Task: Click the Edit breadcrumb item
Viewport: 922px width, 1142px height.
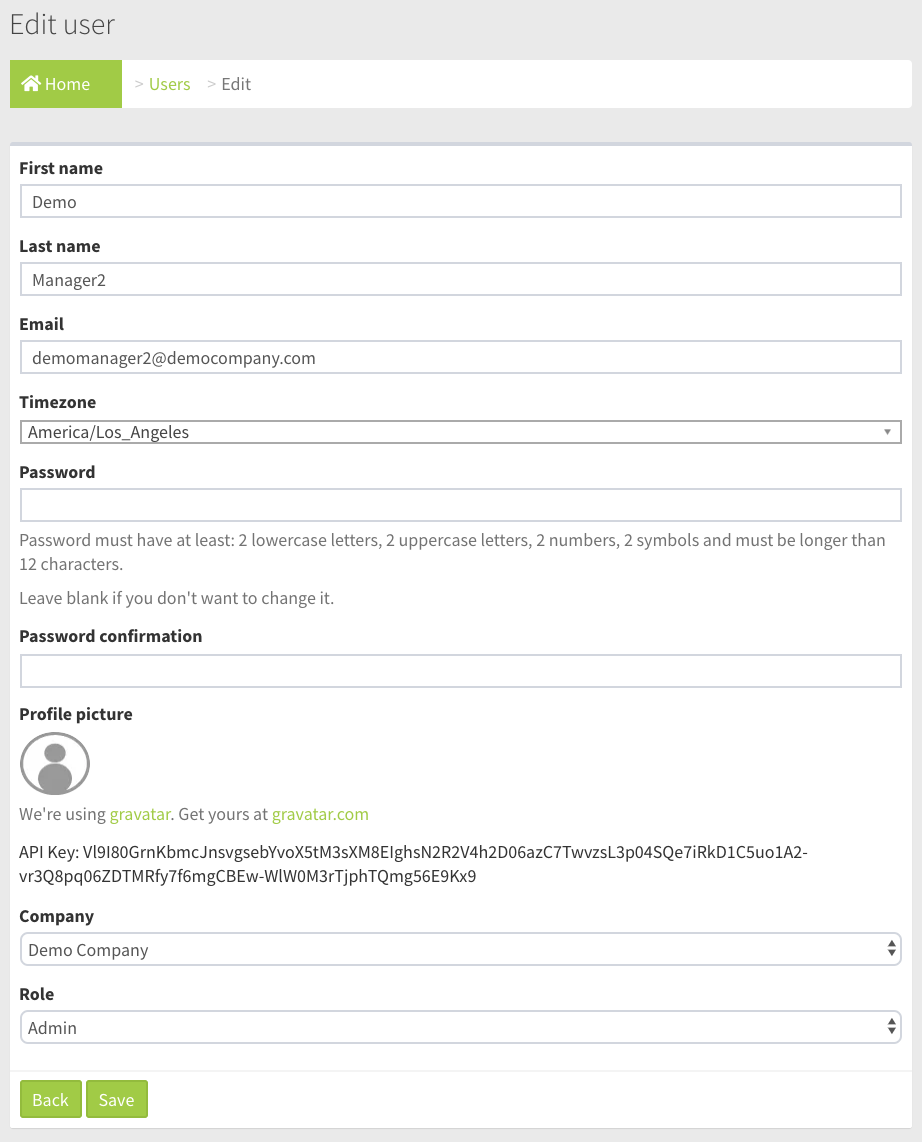Action: [236, 84]
